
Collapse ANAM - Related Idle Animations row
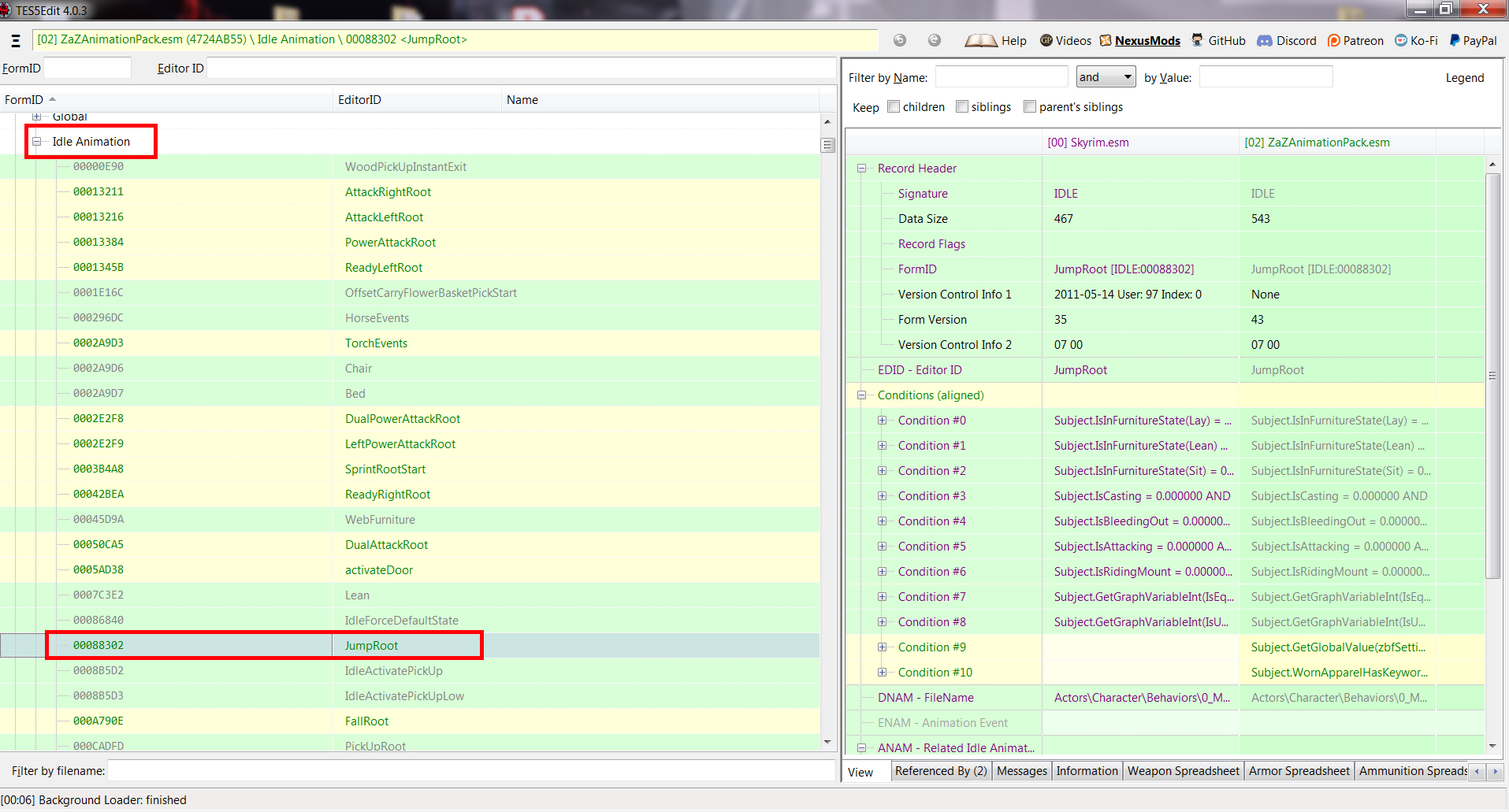coord(861,748)
